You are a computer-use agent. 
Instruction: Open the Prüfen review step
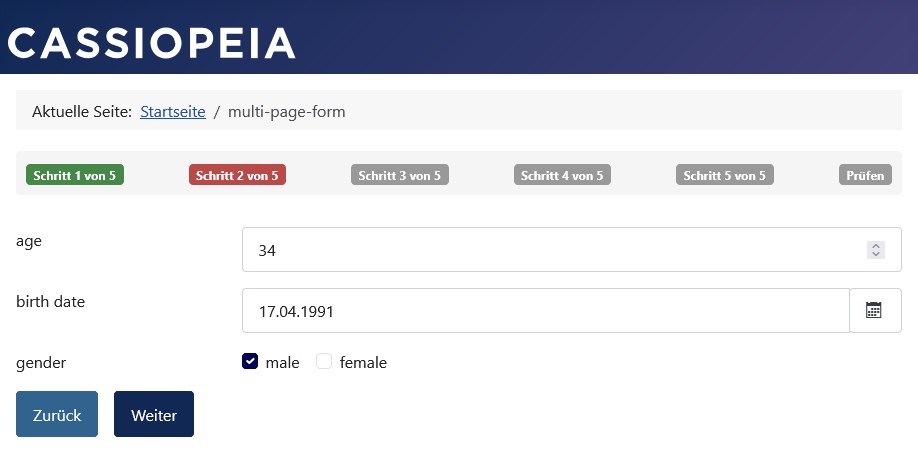[865, 175]
